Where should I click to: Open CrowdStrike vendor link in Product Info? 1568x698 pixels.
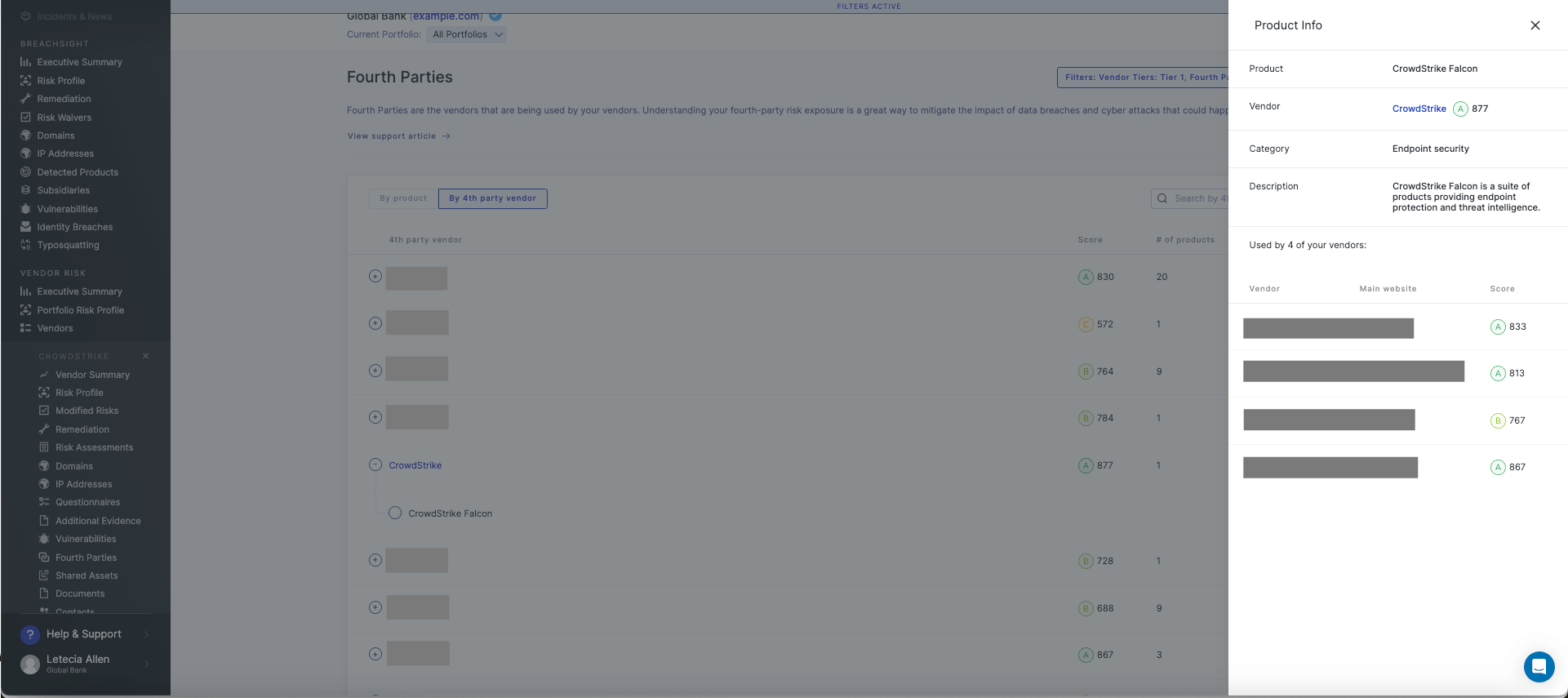pos(1419,109)
